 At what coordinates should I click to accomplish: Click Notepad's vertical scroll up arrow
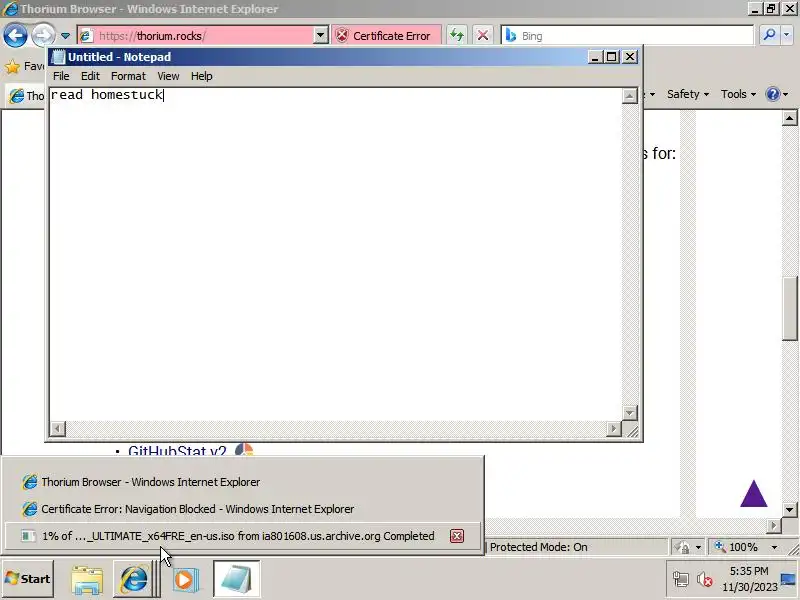[630, 96]
